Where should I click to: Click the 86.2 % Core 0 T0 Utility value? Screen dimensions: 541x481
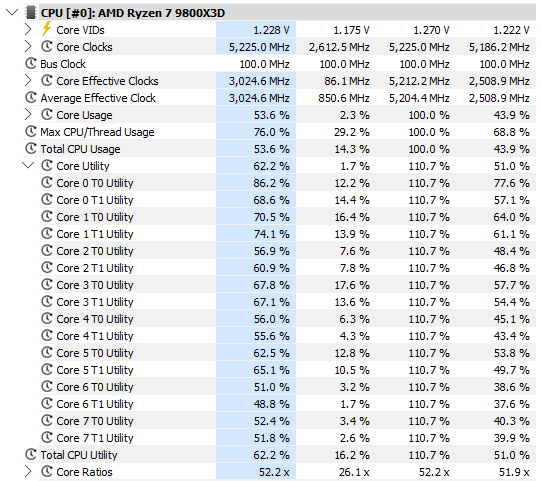click(x=272, y=183)
